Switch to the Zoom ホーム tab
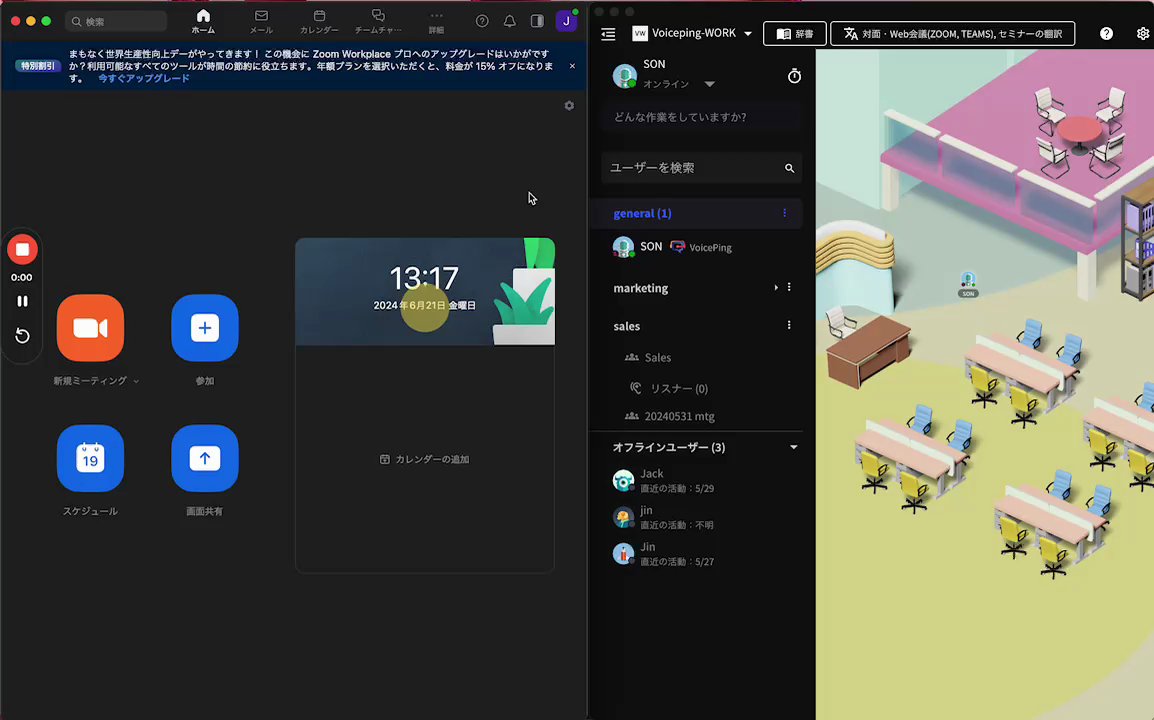Image resolution: width=1154 pixels, height=720 pixels. tap(203, 21)
